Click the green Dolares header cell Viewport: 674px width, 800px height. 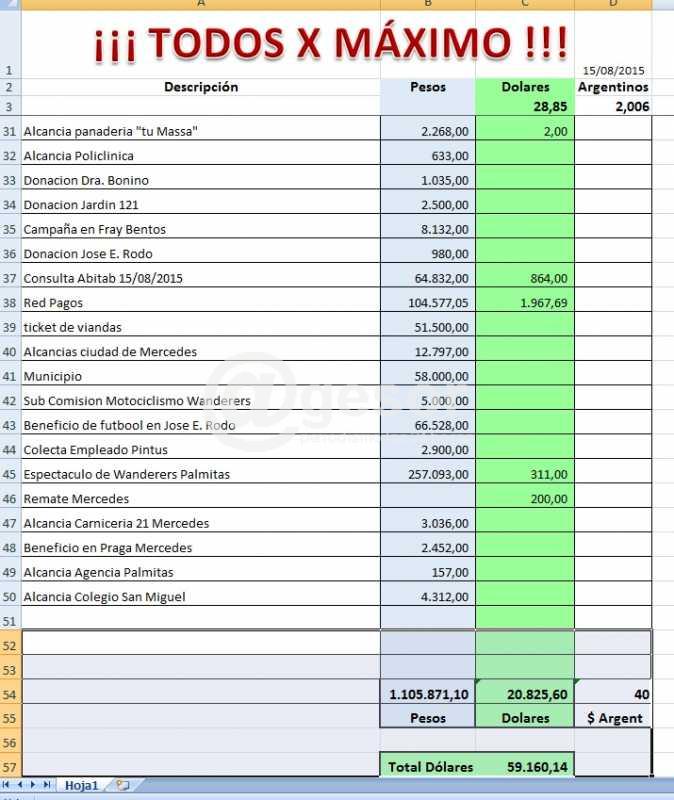(x=525, y=87)
